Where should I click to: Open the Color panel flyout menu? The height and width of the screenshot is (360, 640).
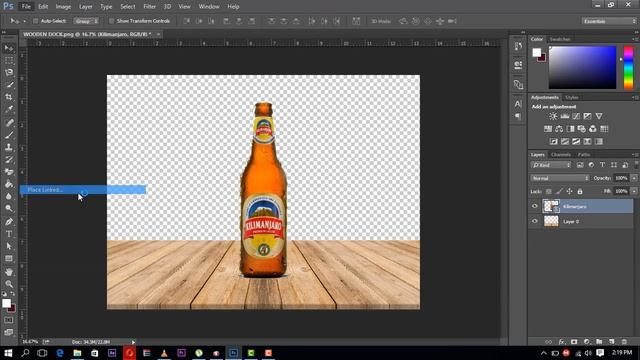tap(635, 39)
